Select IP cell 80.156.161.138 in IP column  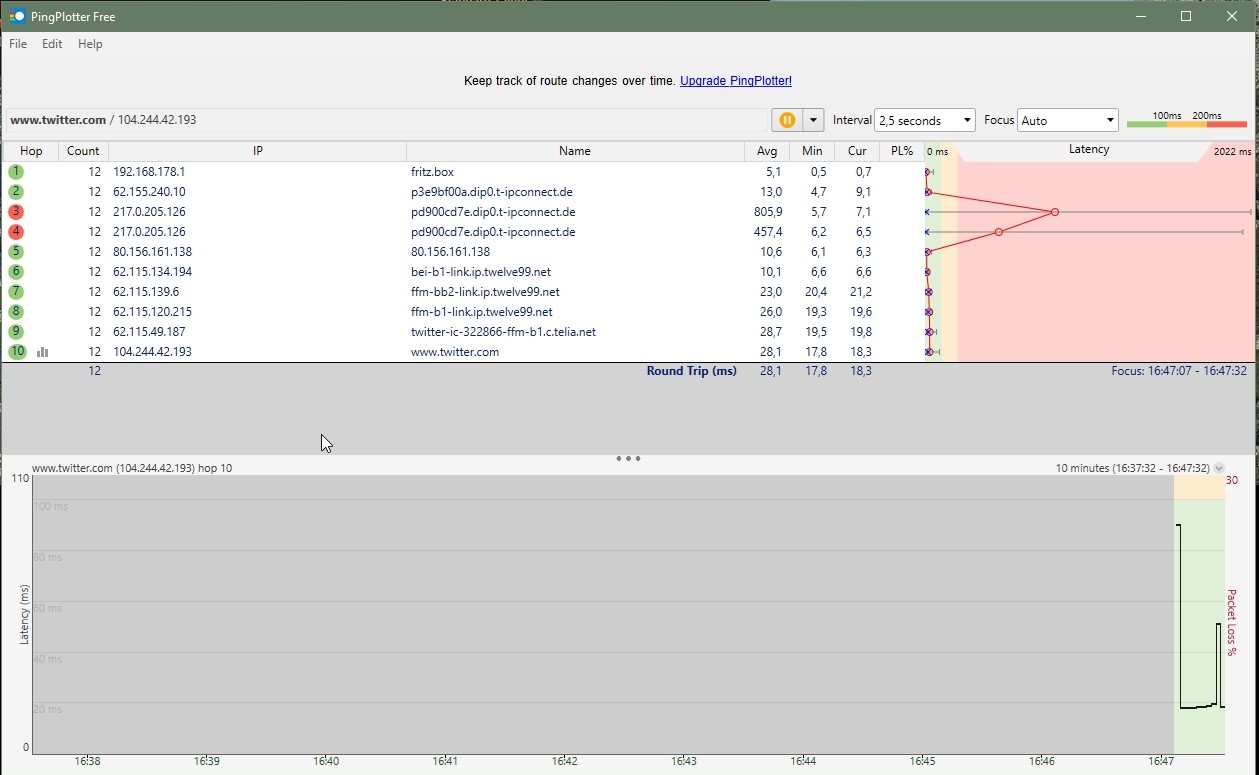(x=152, y=252)
